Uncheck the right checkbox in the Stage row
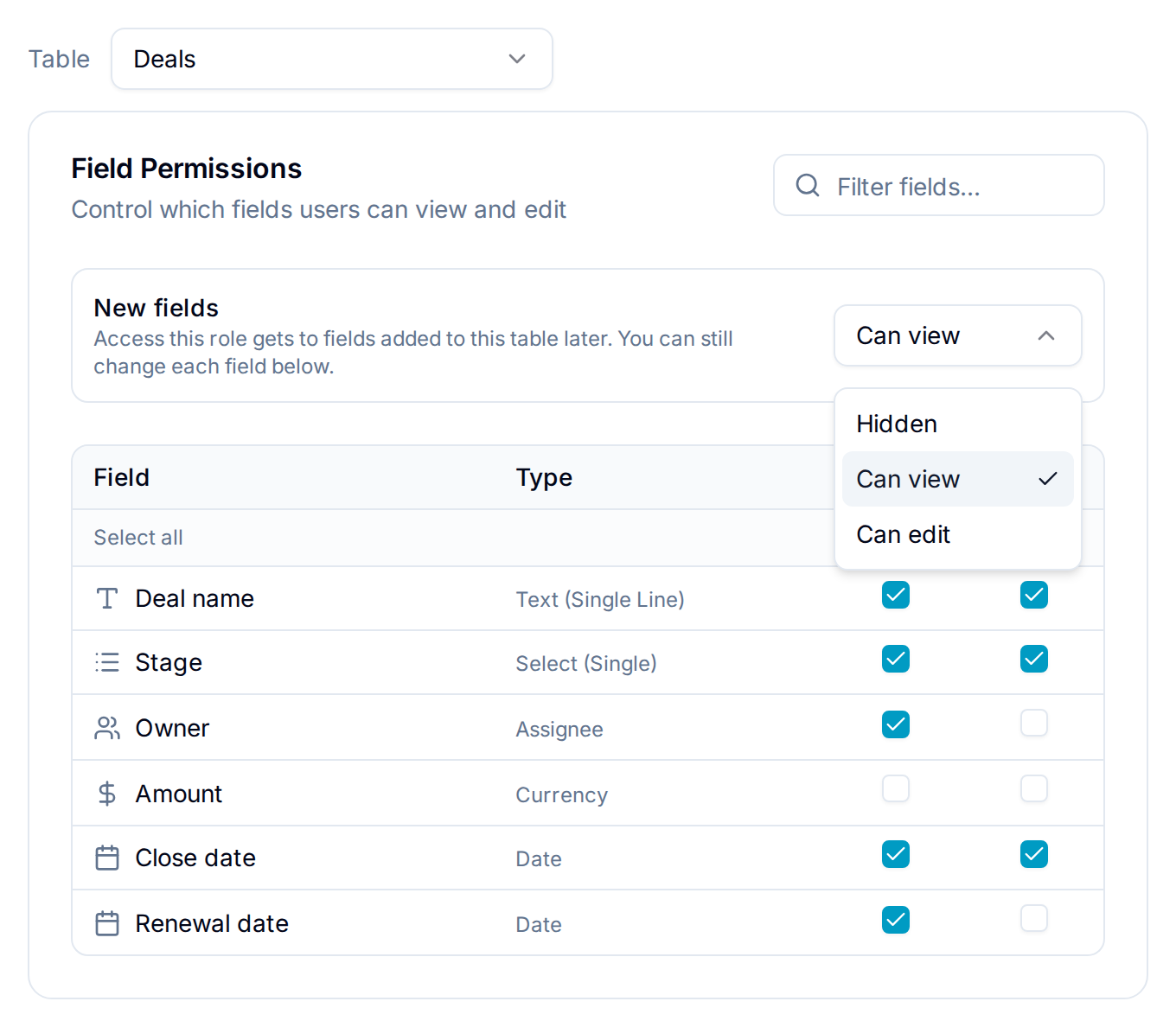The image size is (1176, 1027). (x=1034, y=659)
